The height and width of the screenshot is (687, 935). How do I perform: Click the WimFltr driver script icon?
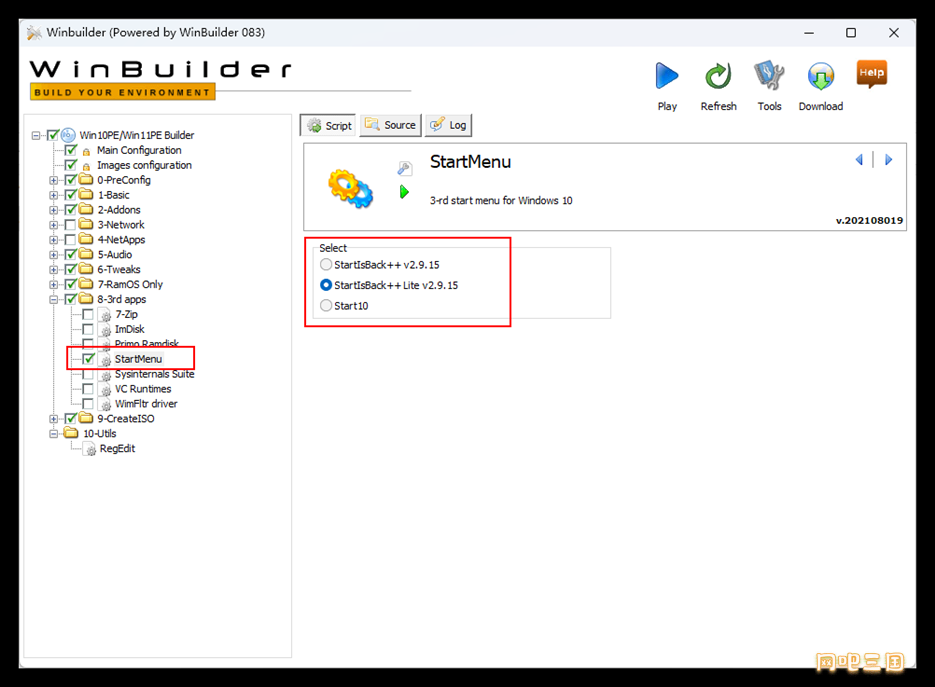(105, 404)
